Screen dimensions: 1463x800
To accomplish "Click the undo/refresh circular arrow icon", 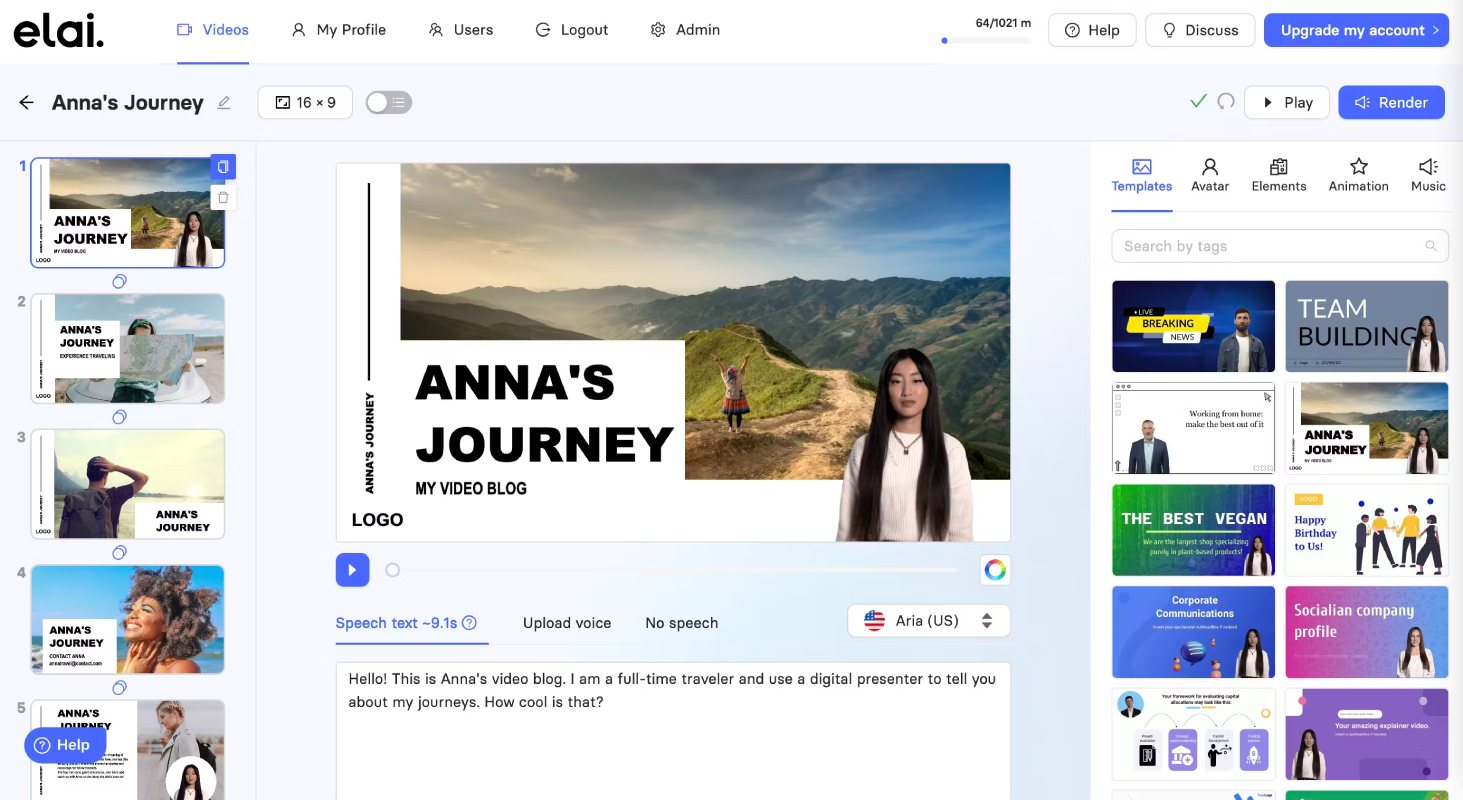I will point(1225,102).
